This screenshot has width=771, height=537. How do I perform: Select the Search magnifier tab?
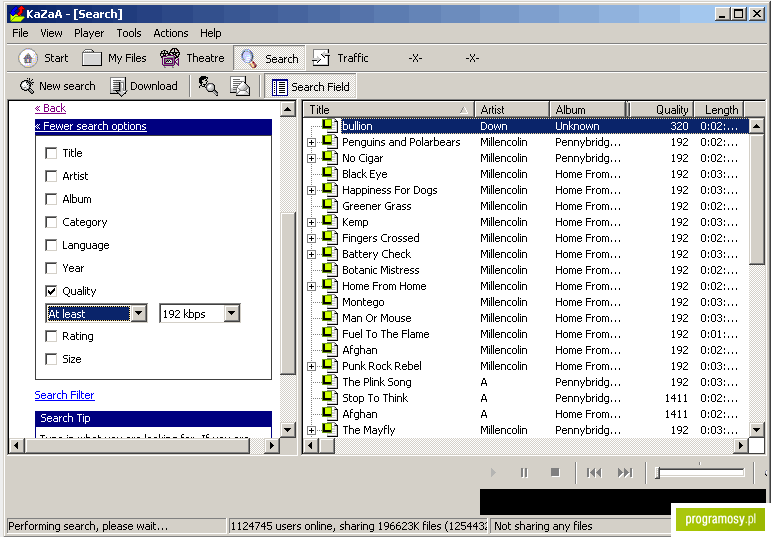coord(269,59)
